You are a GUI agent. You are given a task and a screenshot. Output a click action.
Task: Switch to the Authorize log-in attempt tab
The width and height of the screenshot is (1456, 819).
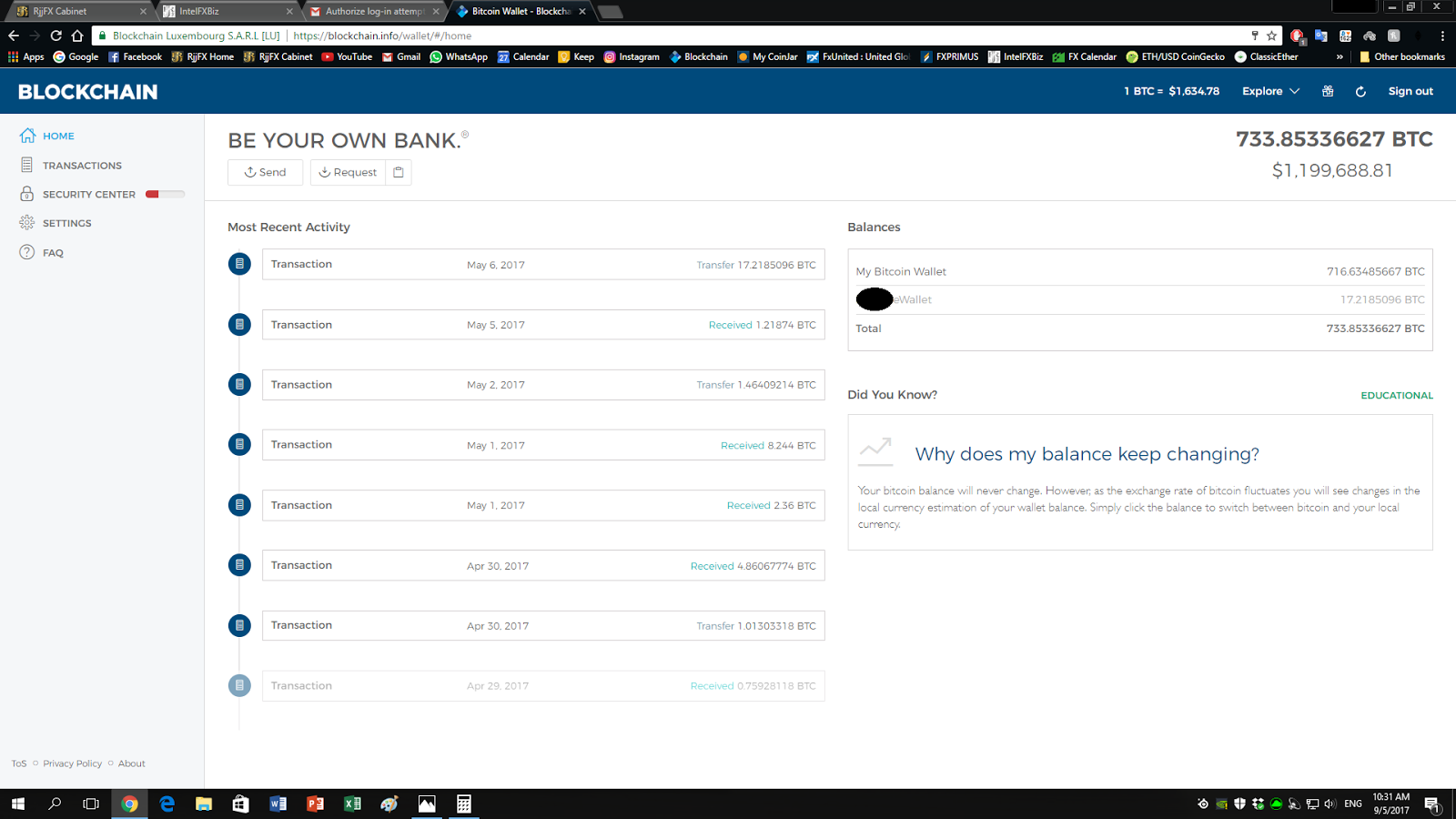pyautogui.click(x=373, y=11)
